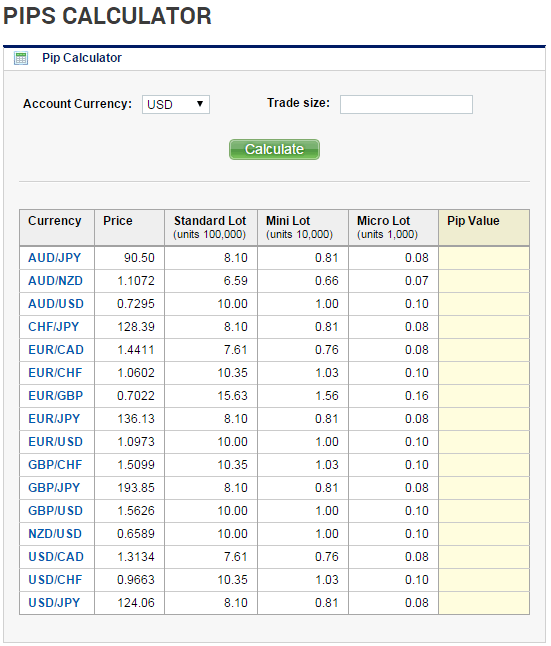Click the Micro Lot column header
551x646 pixels.
coord(394,227)
